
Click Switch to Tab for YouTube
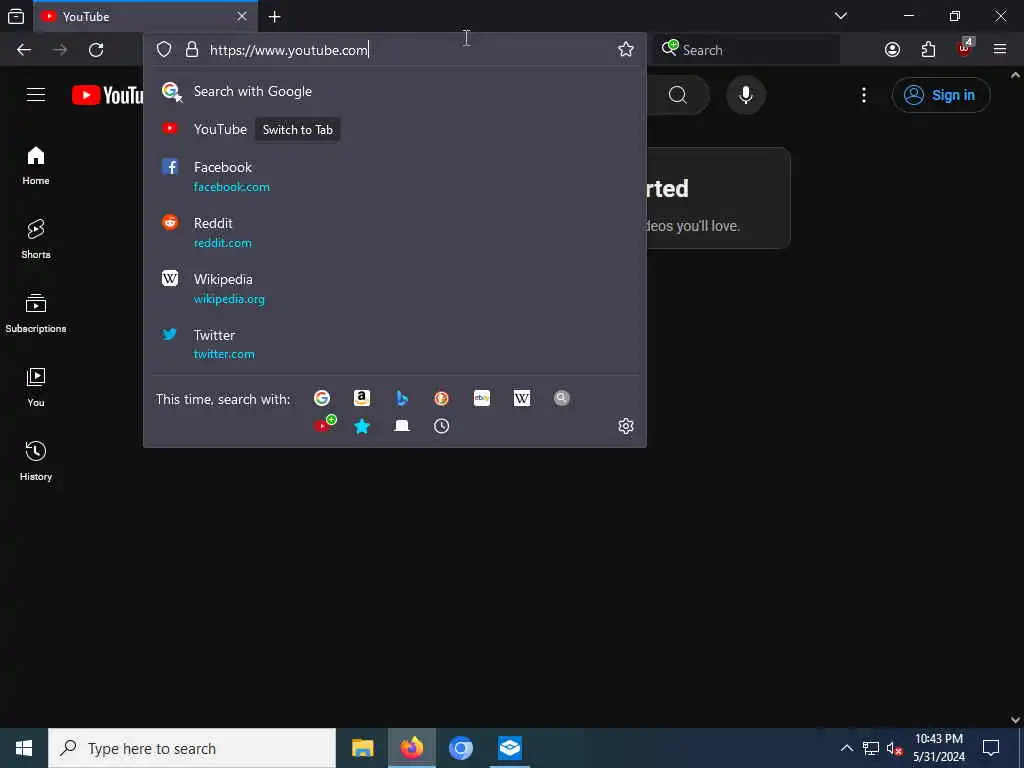[x=298, y=129]
